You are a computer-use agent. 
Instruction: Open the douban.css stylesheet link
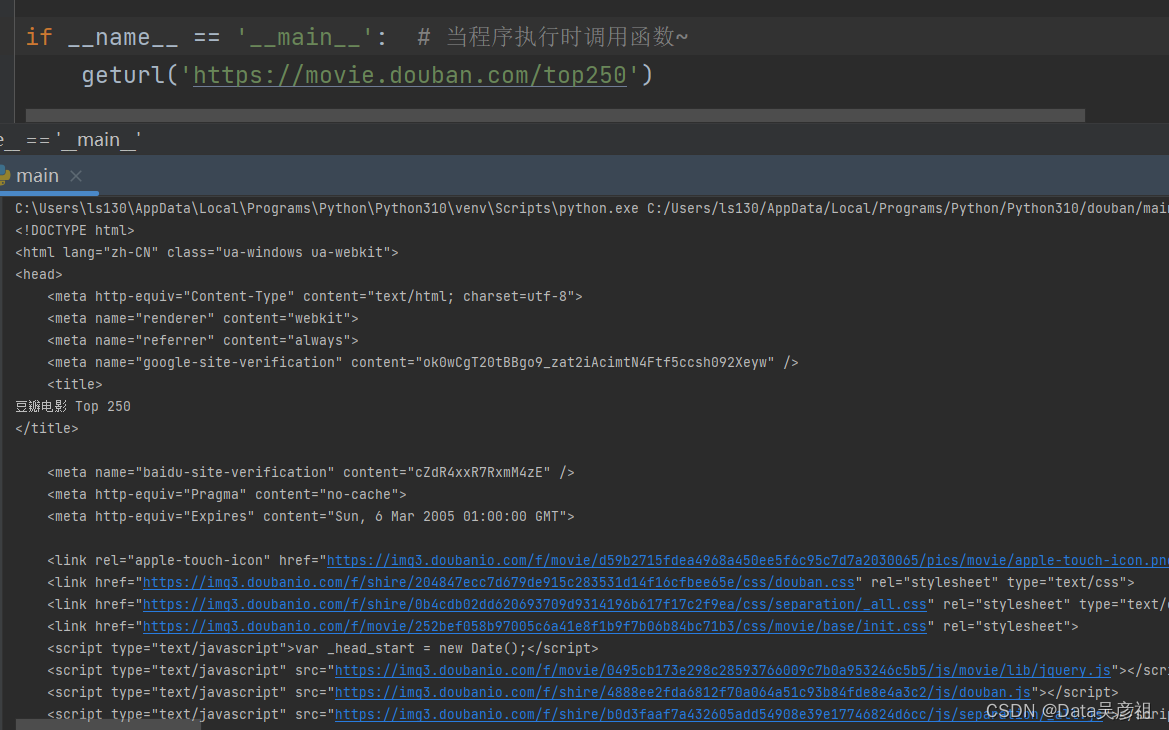pos(498,582)
